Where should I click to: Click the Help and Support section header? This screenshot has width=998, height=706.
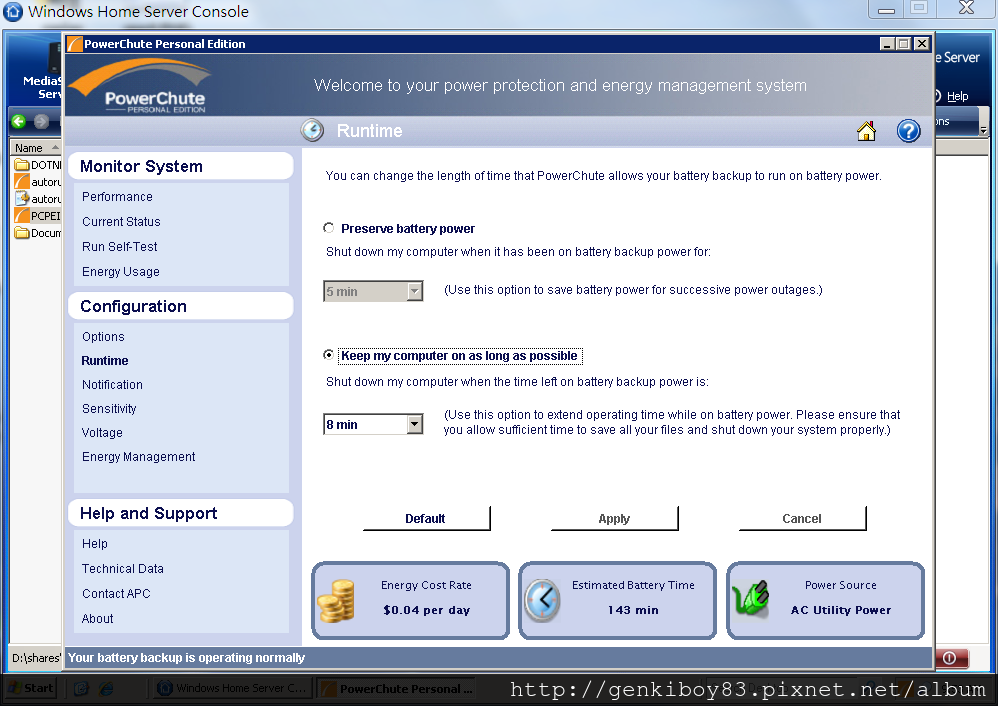(x=180, y=513)
